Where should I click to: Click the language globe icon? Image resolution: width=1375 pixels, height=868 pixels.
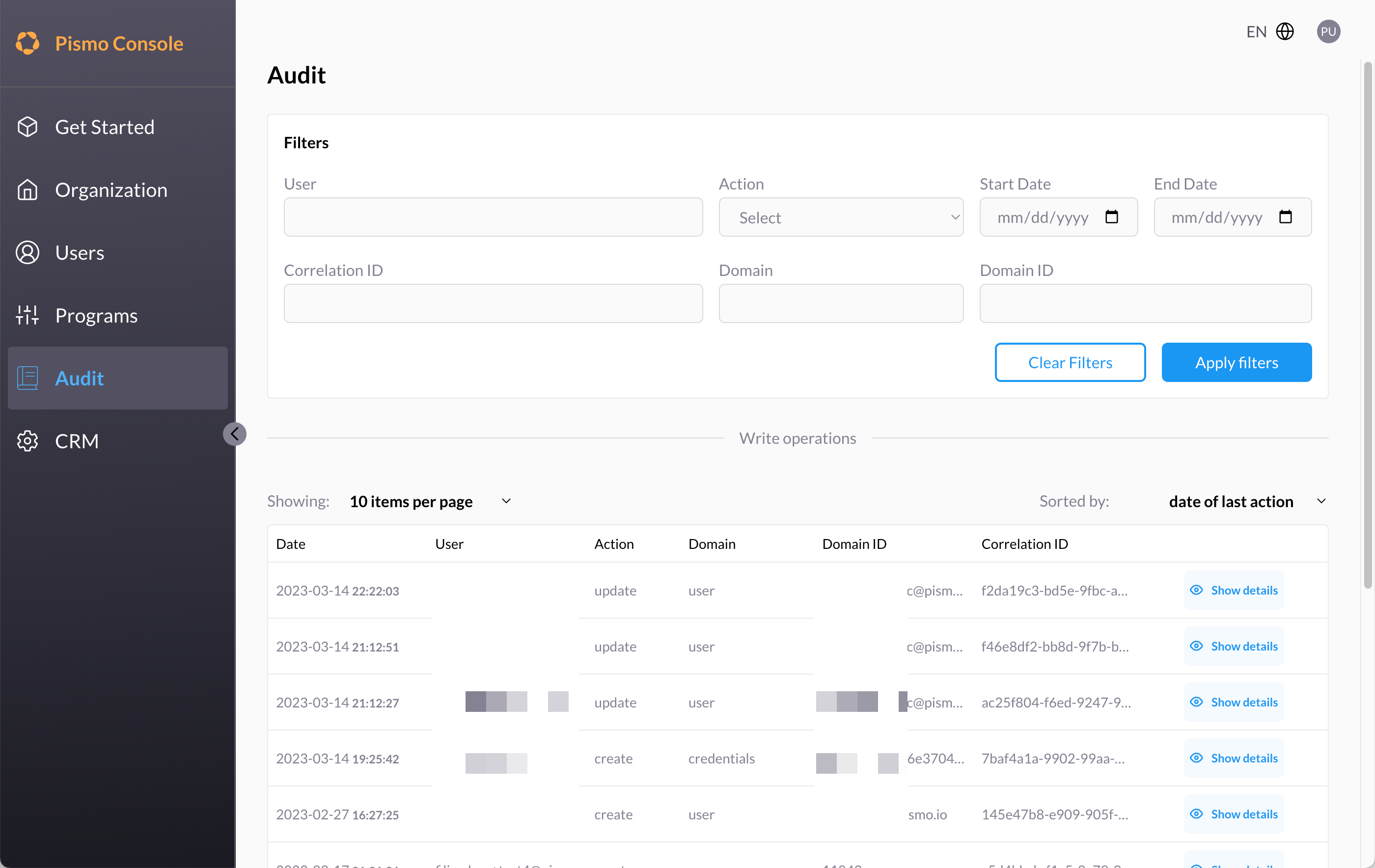[1285, 31]
